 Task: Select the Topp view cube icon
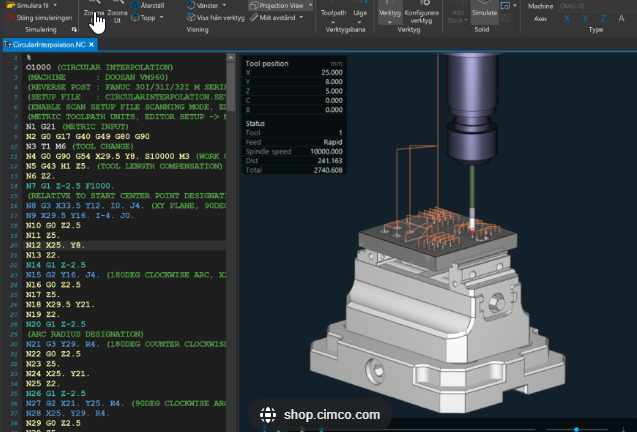click(135, 17)
